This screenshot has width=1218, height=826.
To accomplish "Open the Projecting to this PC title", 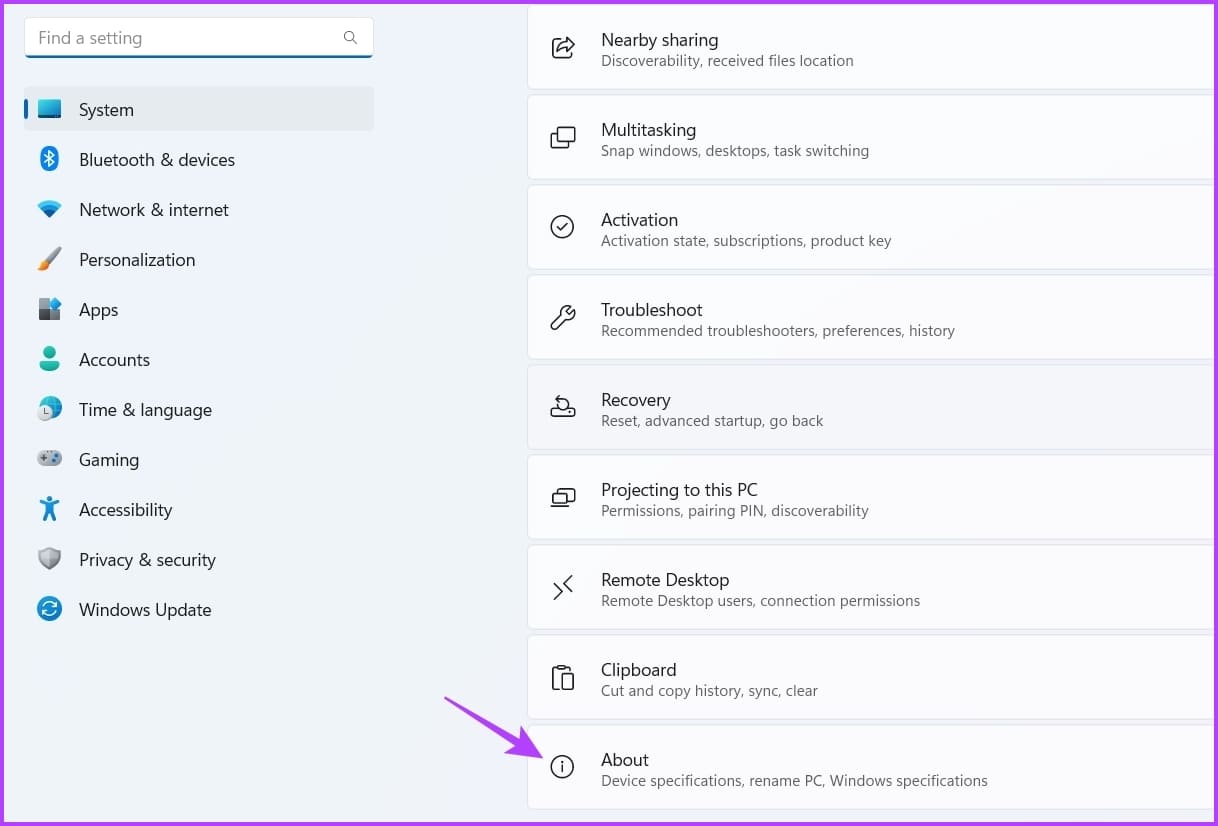I will point(679,490).
